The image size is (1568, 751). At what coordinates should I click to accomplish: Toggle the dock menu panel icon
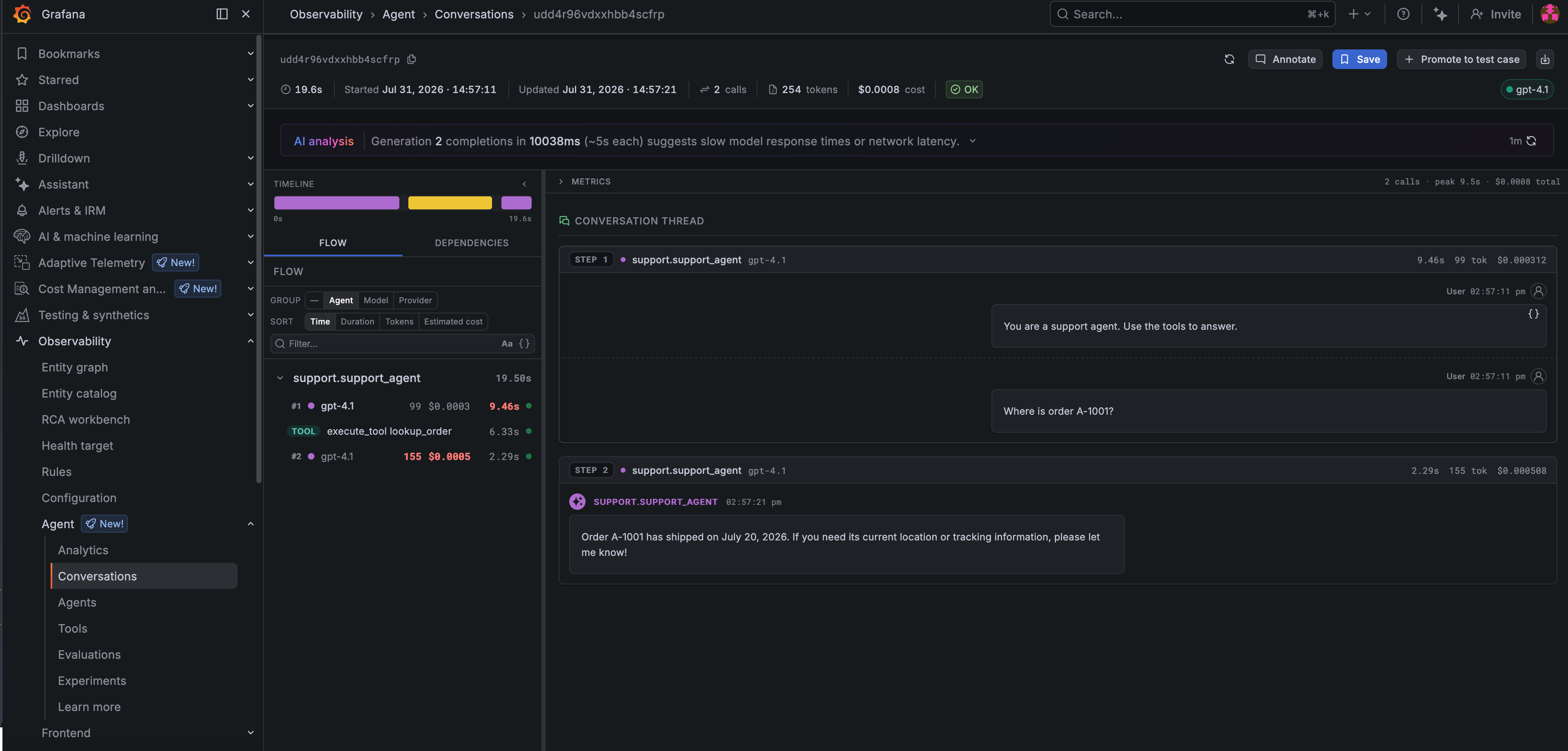coord(222,14)
